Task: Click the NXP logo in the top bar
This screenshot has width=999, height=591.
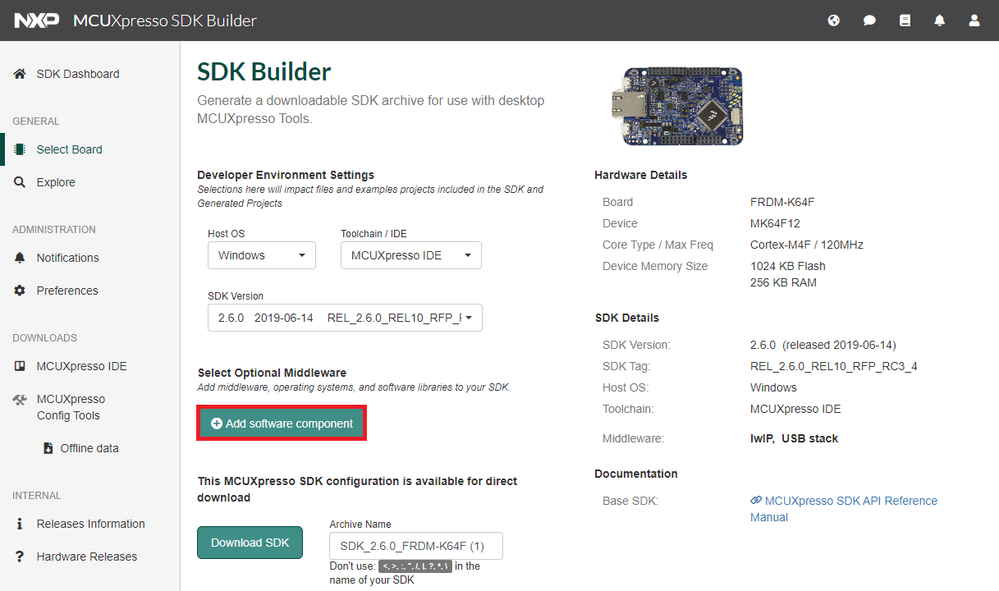Action: point(36,20)
